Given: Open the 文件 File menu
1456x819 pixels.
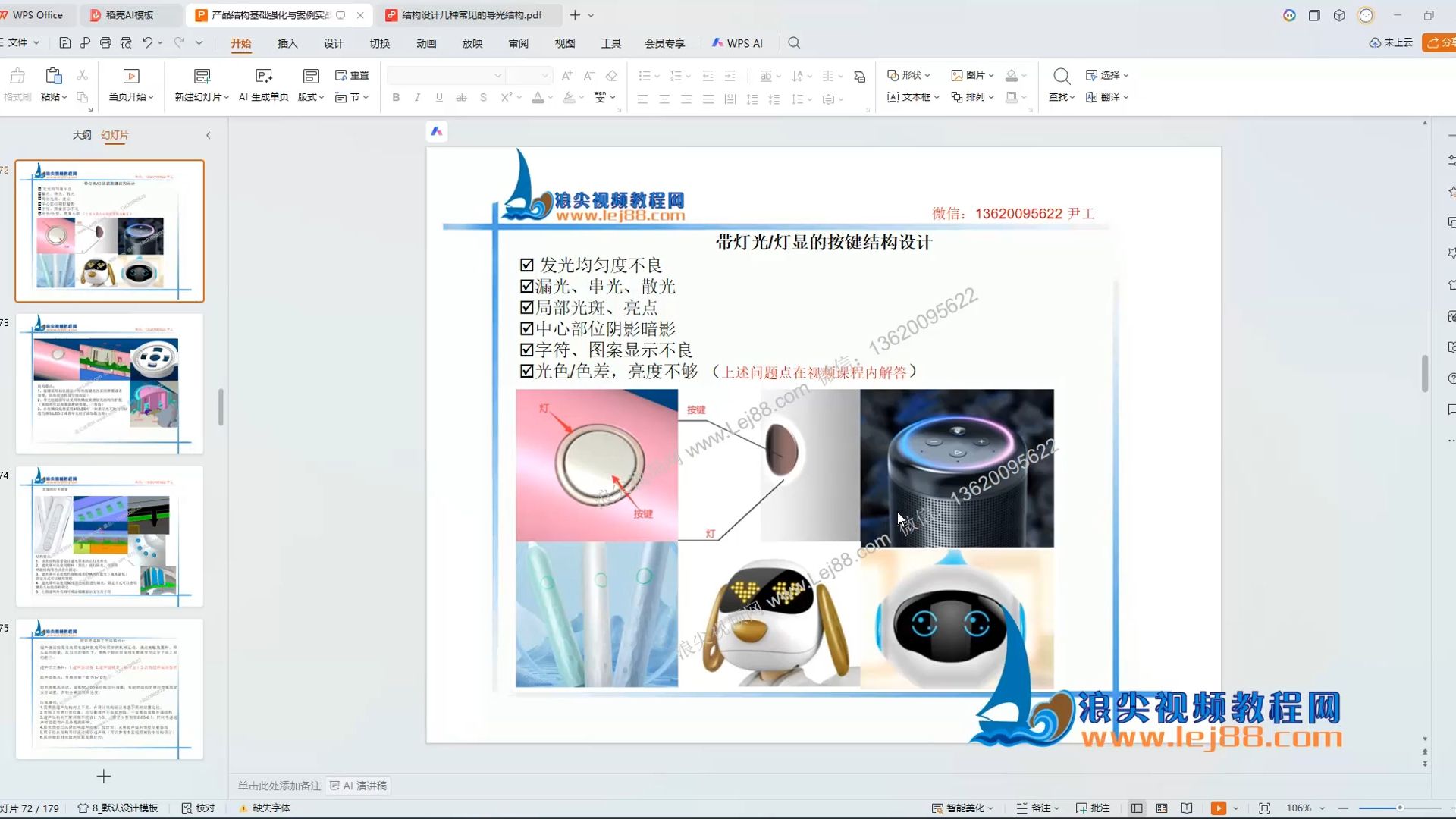Looking at the screenshot, I should (x=18, y=43).
